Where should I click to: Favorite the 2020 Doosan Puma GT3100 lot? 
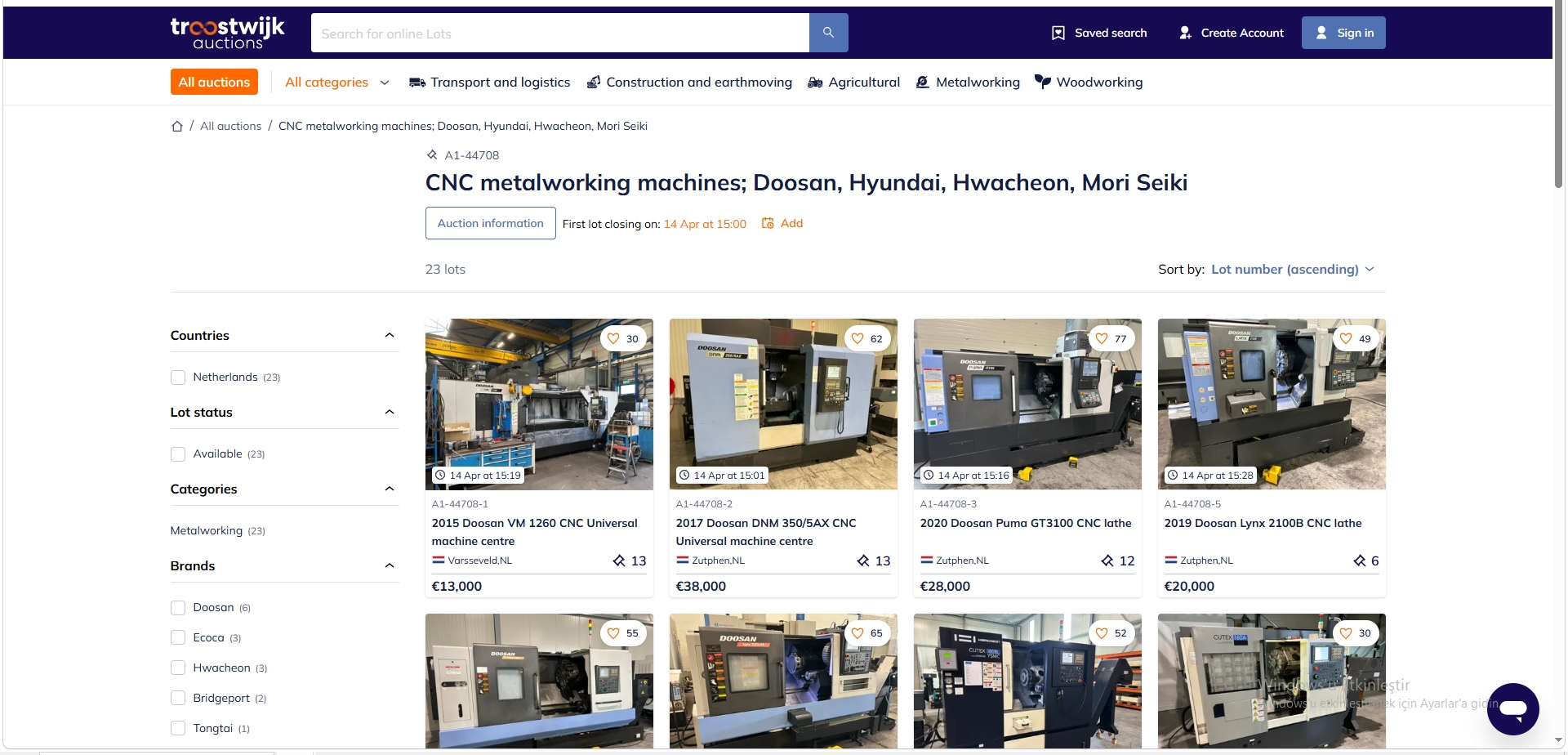[x=1101, y=337]
